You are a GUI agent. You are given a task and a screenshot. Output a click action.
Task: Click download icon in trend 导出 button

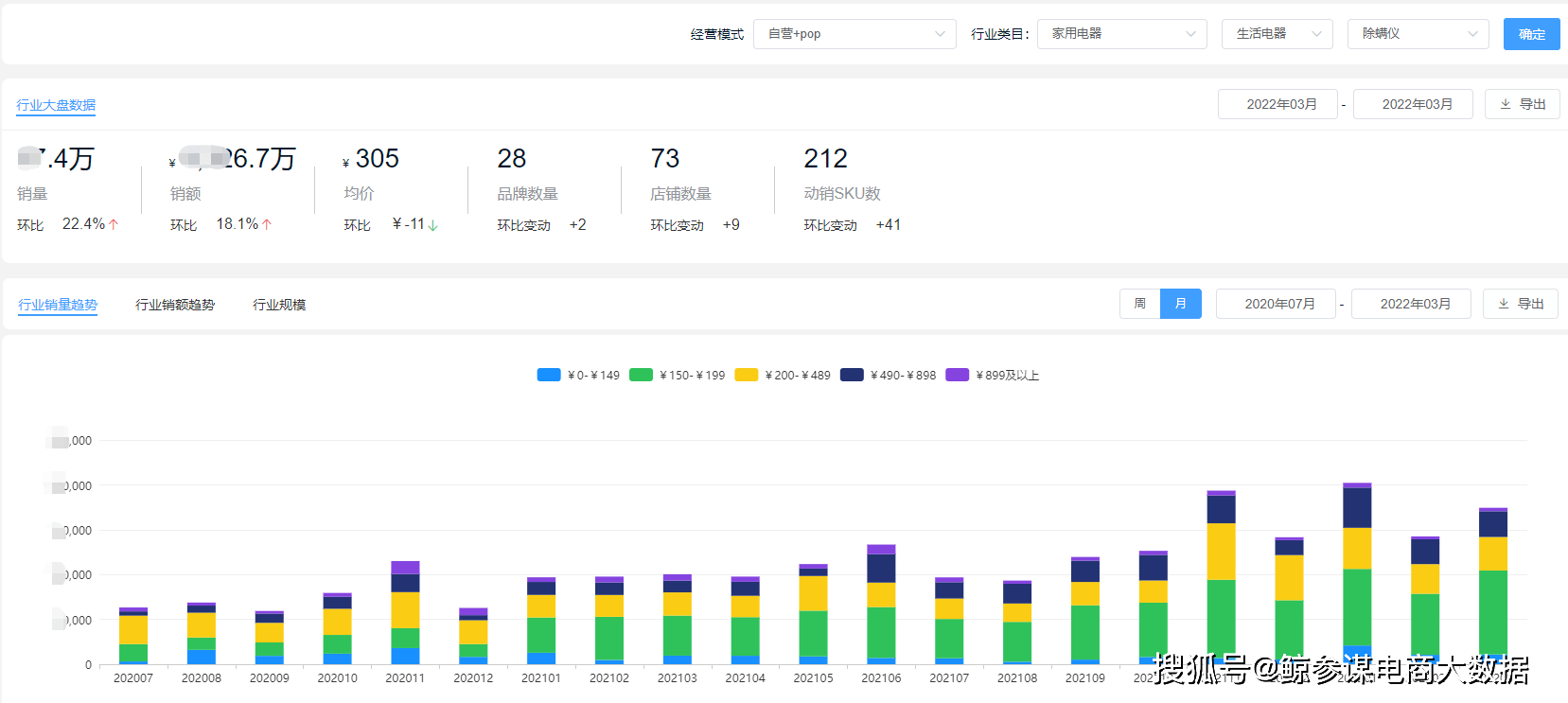[1504, 304]
